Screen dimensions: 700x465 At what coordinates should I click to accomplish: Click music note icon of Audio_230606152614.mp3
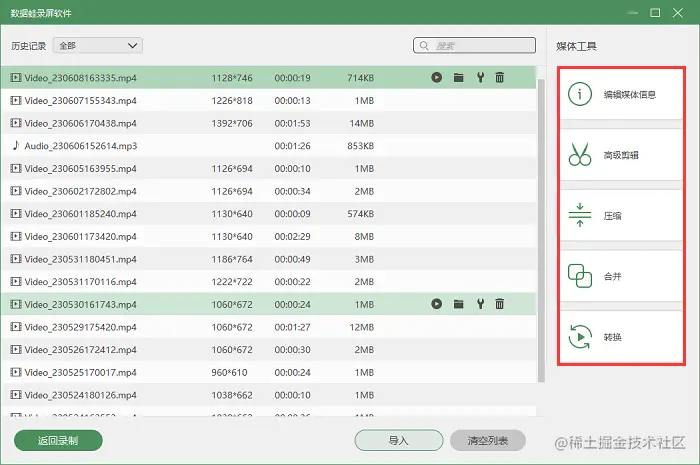(16, 145)
